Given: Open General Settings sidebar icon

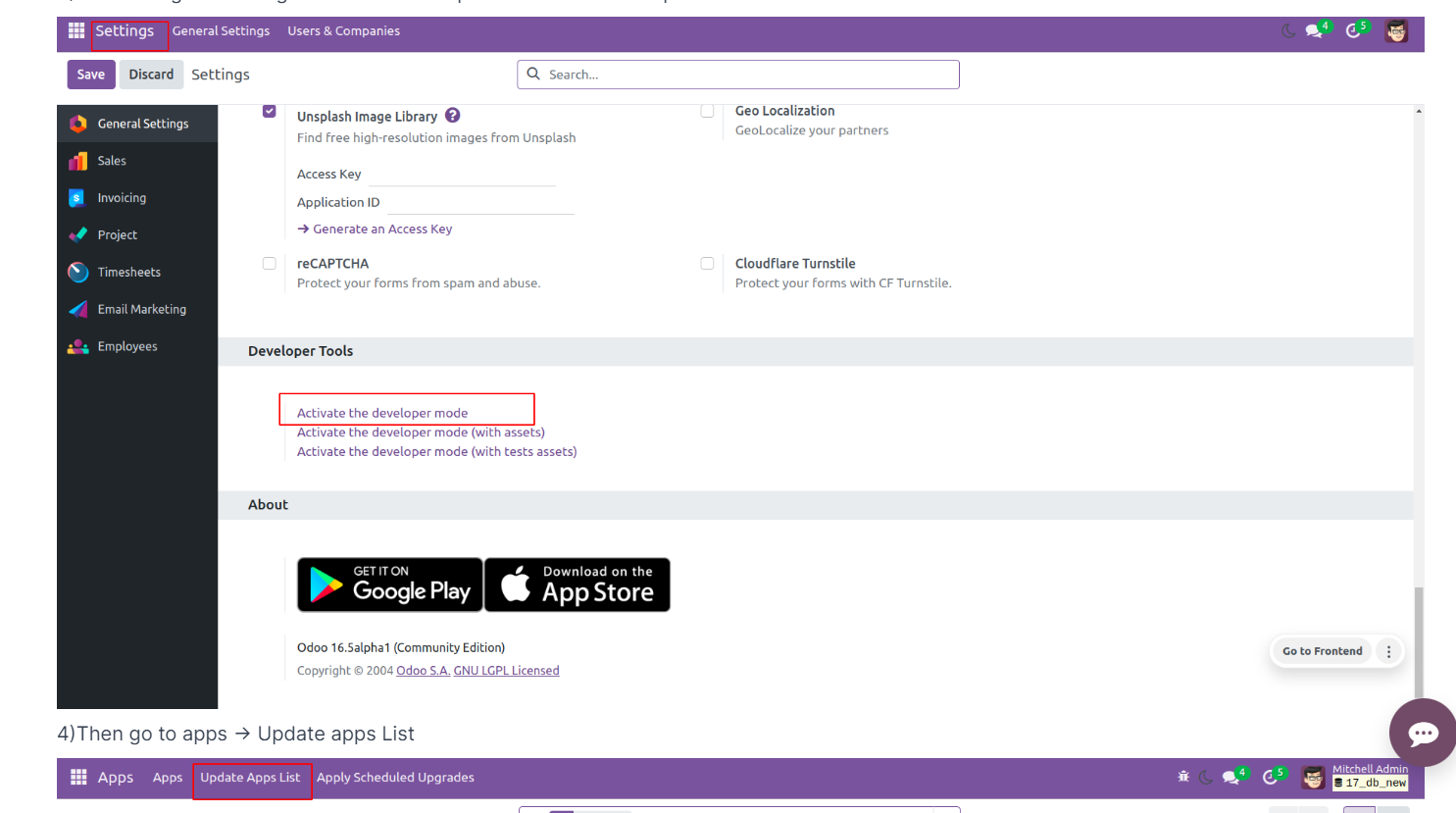Looking at the screenshot, I should click(x=78, y=124).
